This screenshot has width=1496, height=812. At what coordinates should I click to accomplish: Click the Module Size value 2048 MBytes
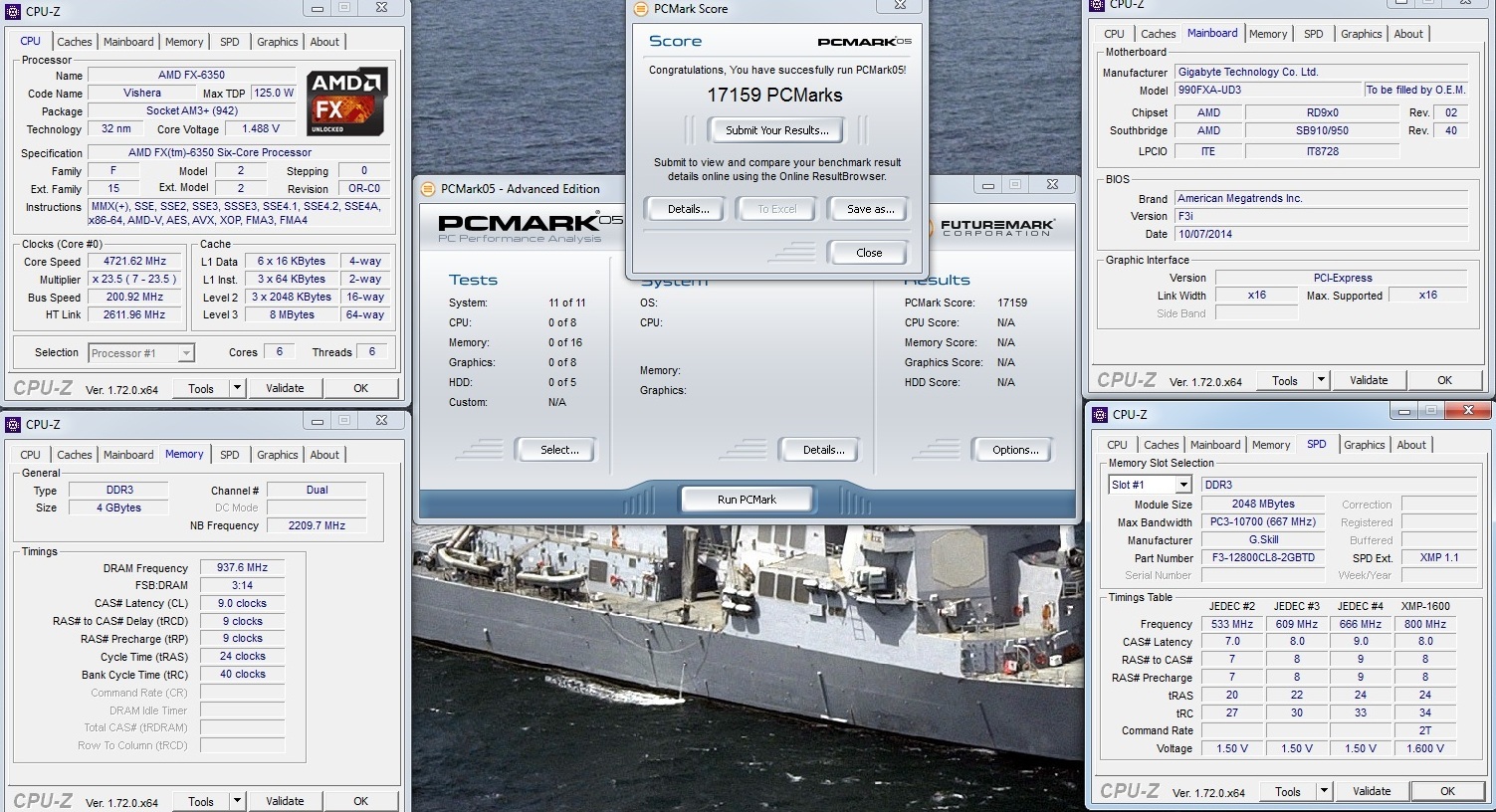[1263, 504]
